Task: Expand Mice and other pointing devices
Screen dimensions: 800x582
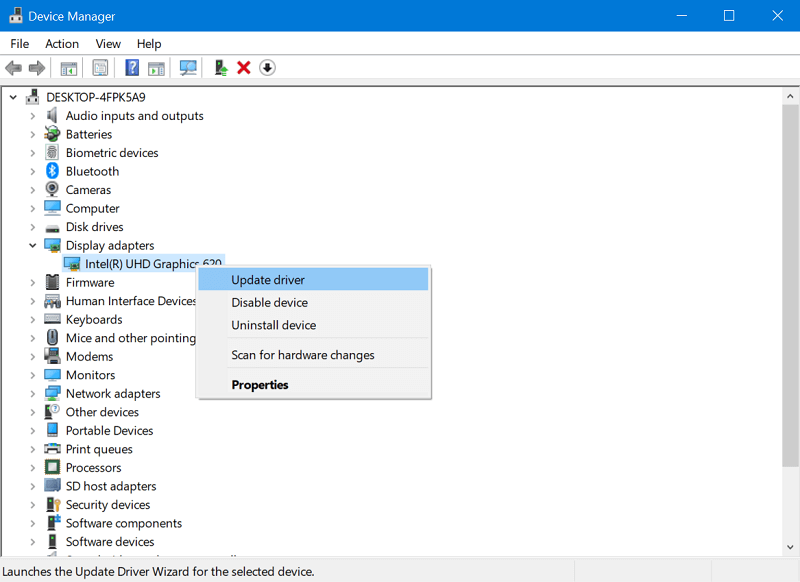Action: click(33, 338)
